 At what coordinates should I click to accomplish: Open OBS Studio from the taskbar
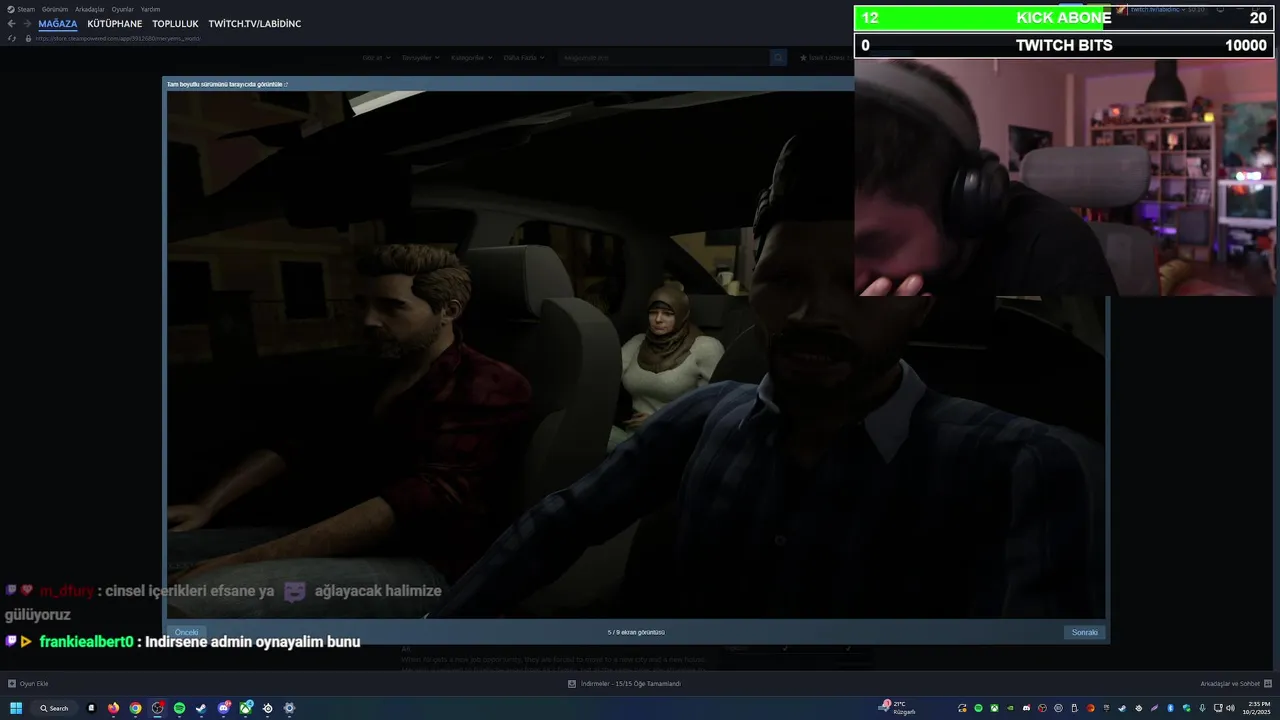tap(157, 708)
